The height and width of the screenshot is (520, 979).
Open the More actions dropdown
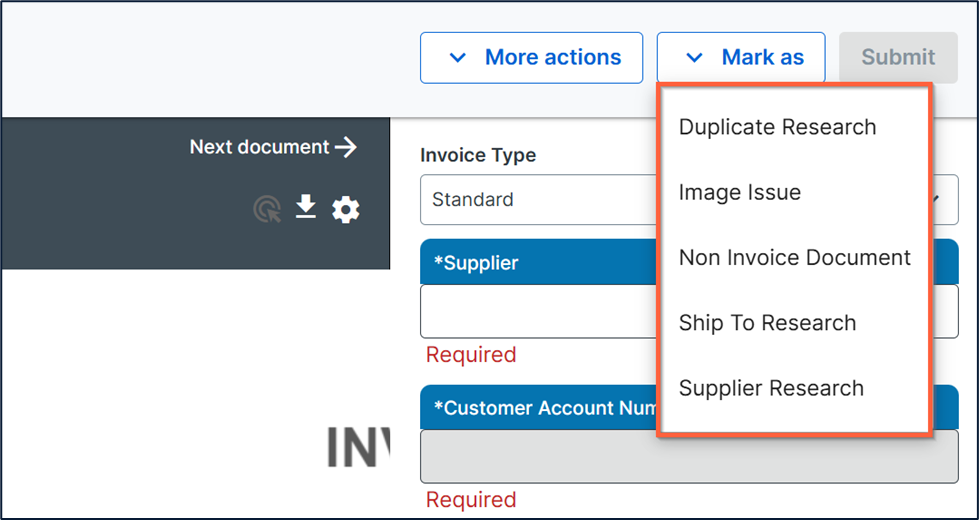[x=531, y=57]
